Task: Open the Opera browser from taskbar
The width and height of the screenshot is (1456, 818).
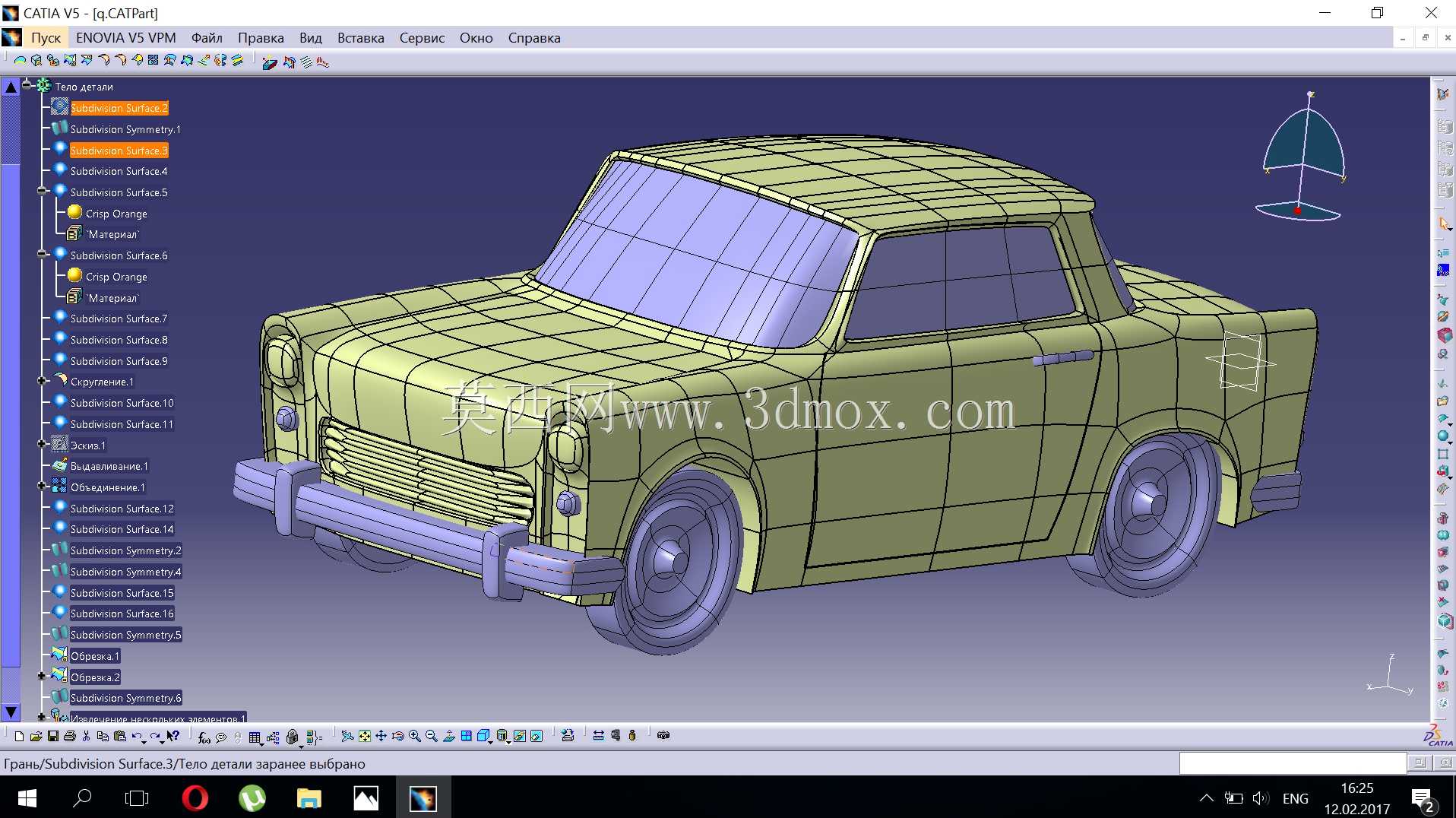Action: point(195,797)
